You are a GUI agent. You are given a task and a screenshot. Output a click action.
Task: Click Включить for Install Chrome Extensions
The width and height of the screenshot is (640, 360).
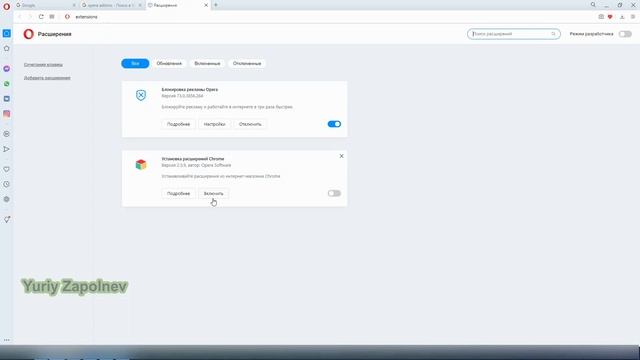[x=213, y=193]
